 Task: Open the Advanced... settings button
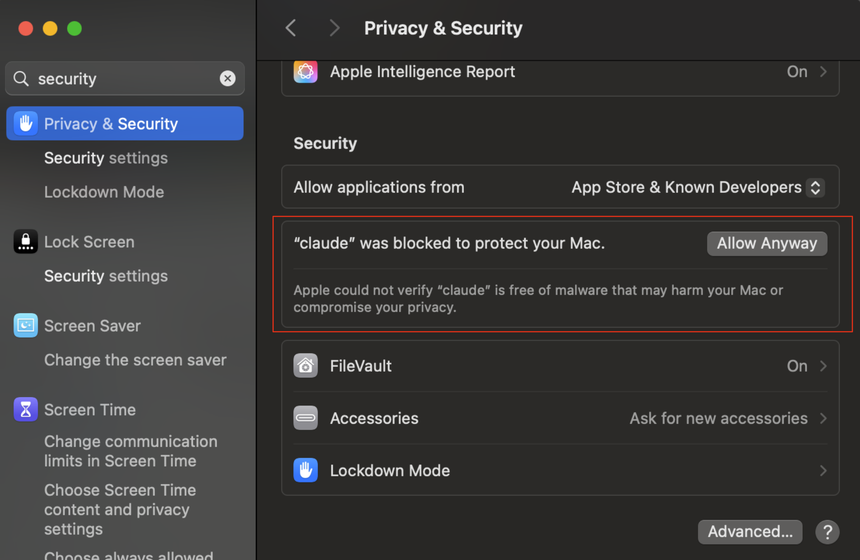coord(750,532)
